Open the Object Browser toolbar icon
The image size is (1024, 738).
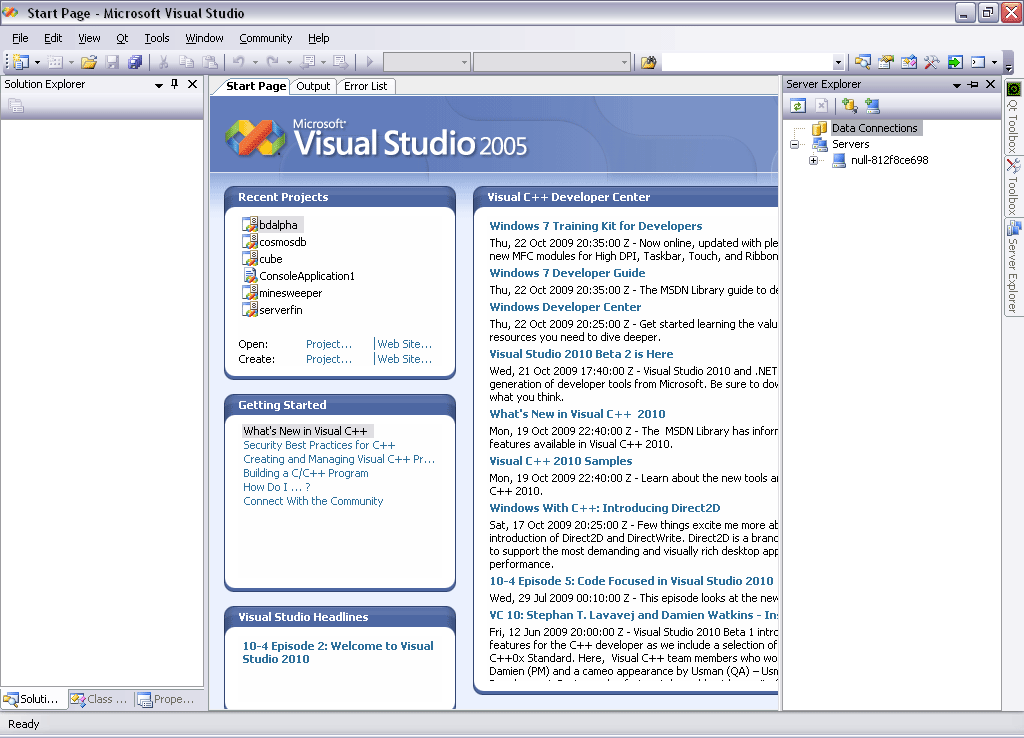pyautogui.click(x=908, y=62)
